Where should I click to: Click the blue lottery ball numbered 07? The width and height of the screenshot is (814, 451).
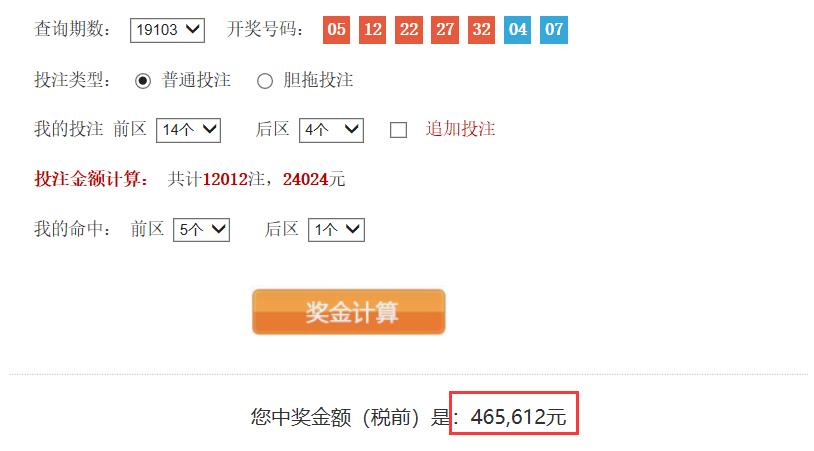(553, 30)
